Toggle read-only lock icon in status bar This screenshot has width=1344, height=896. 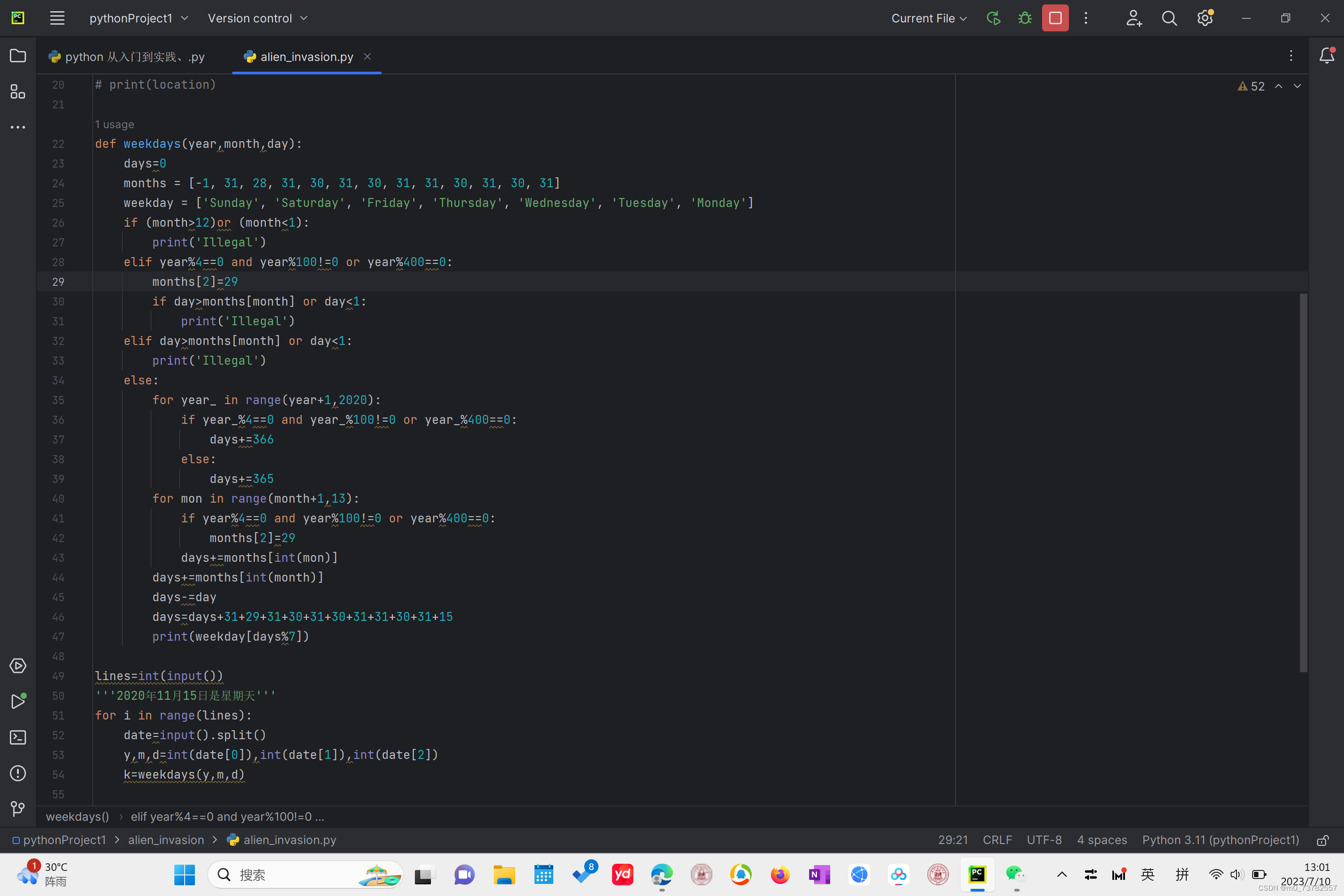coord(1322,840)
